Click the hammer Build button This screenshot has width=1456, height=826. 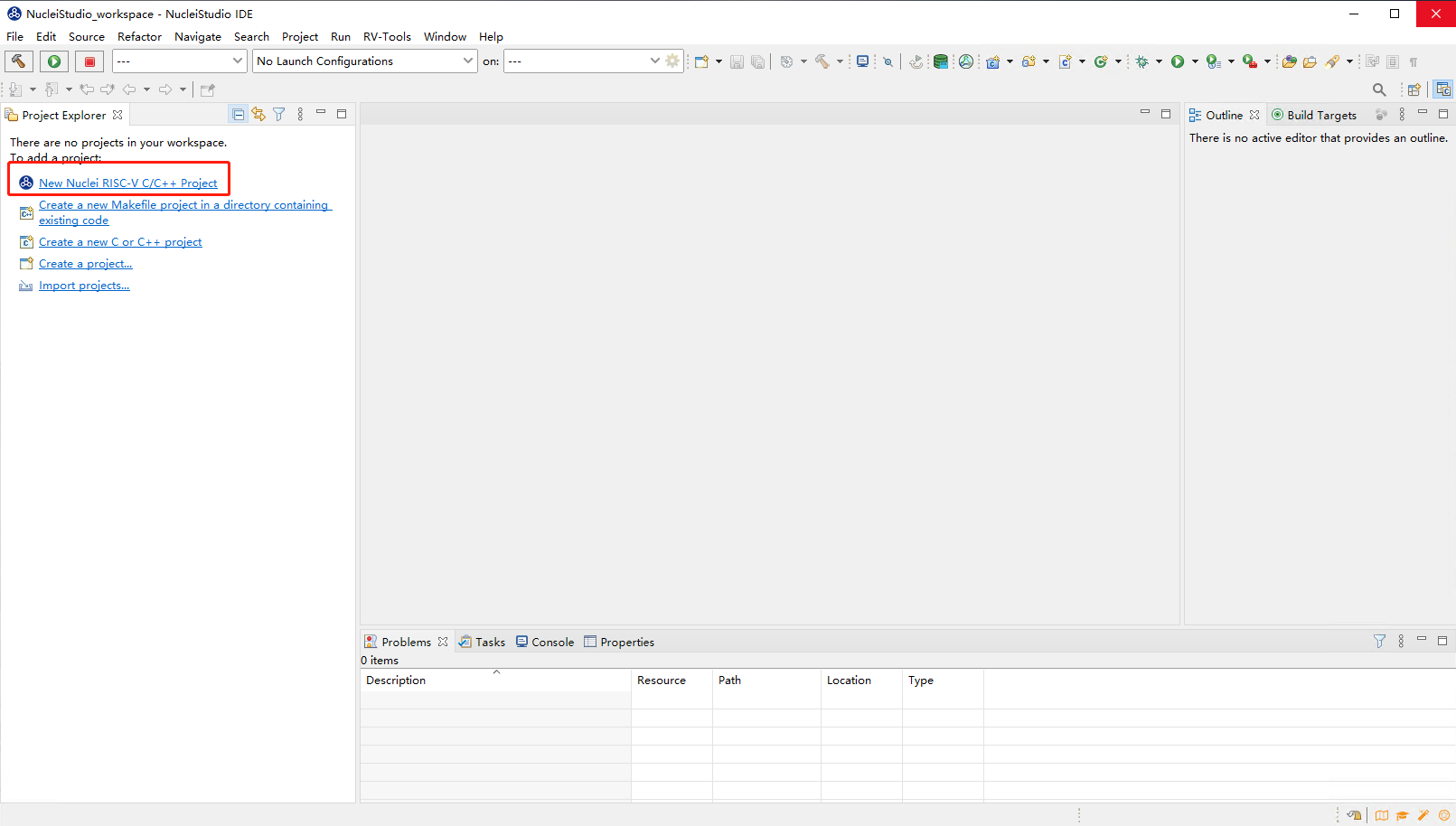click(x=18, y=61)
